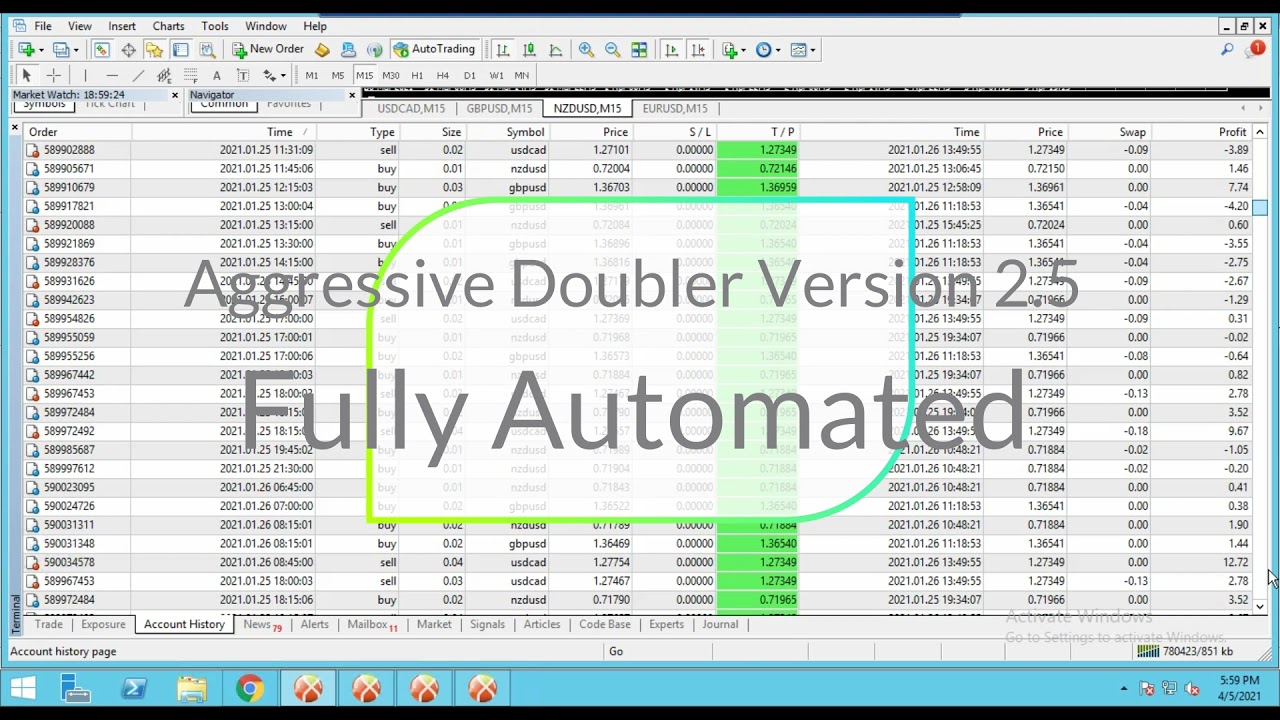
Task: Open File Explorer from the taskbar
Action: pos(192,688)
